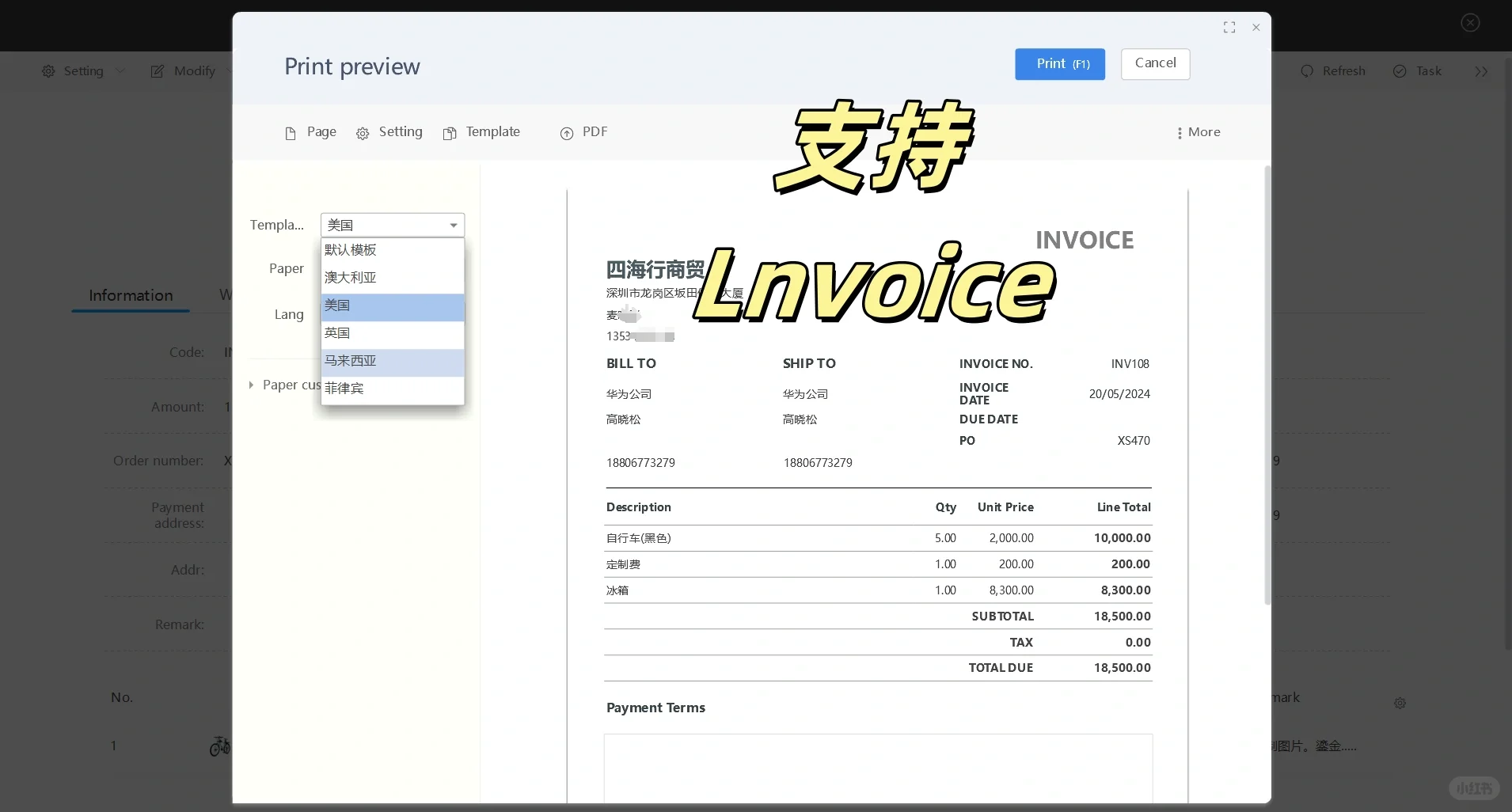Open the Page toolbar option
This screenshot has width=1512, height=812.
(x=310, y=132)
